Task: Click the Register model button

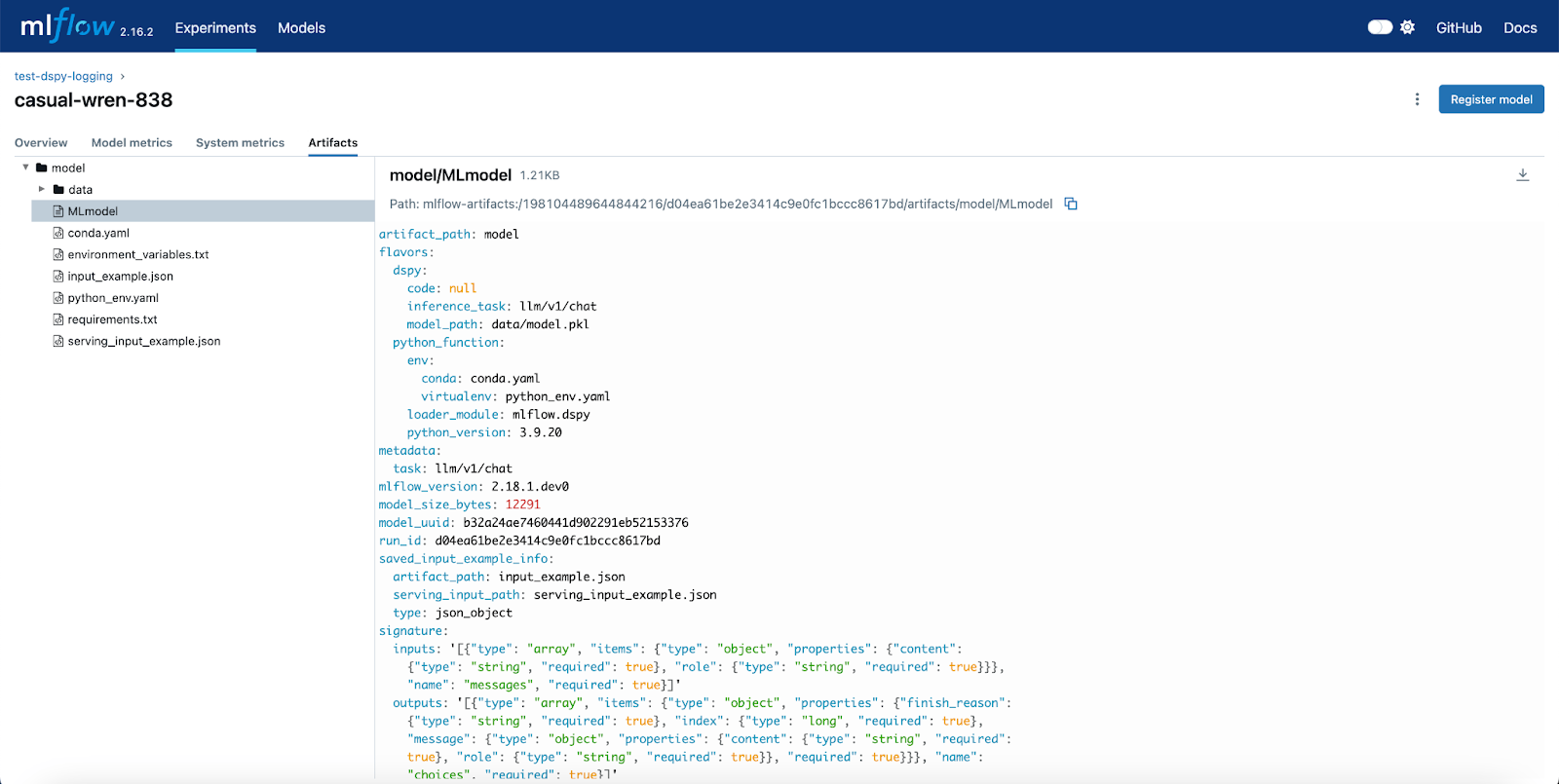Action: pyautogui.click(x=1491, y=99)
